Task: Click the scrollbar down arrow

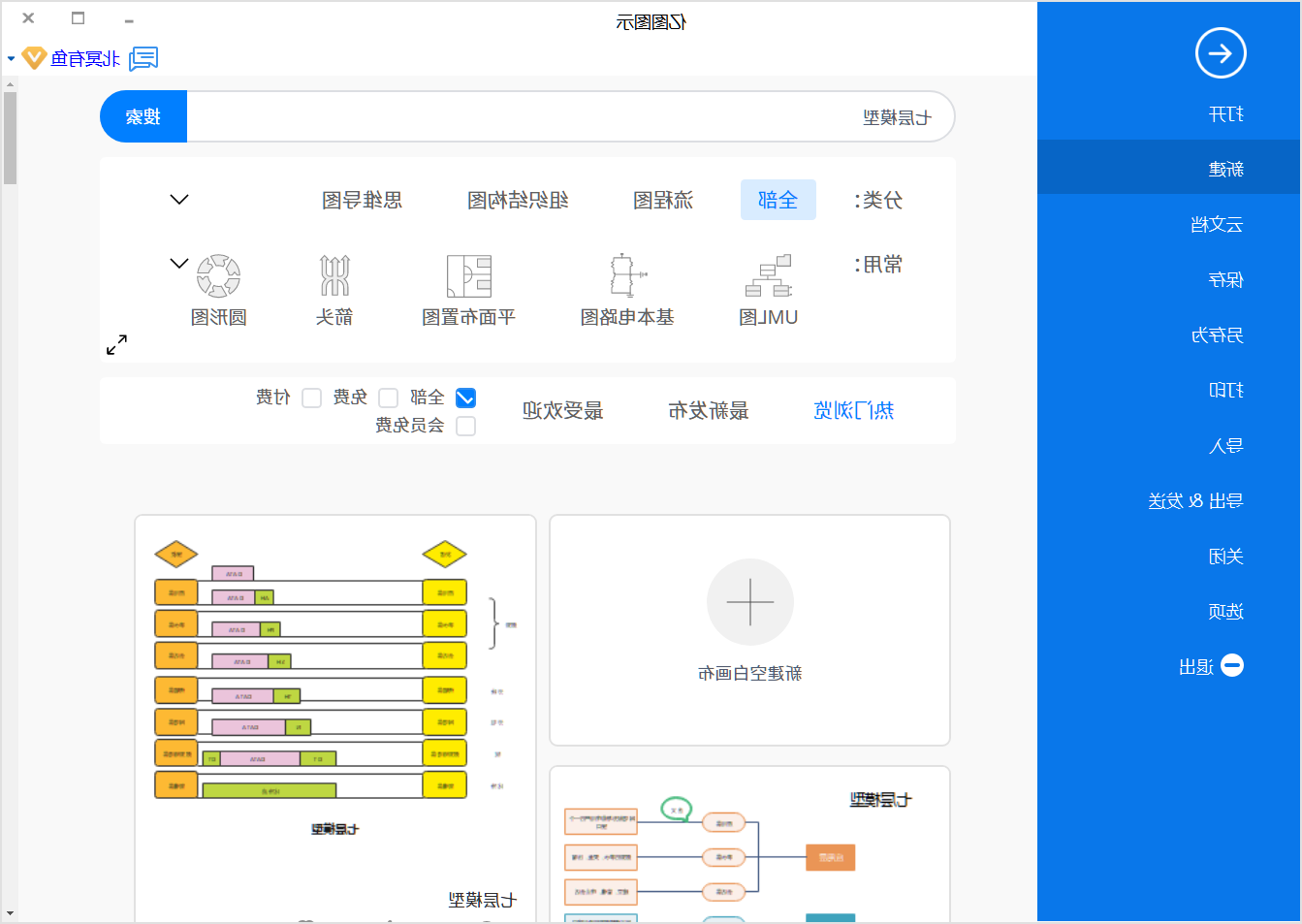Action: (10, 913)
